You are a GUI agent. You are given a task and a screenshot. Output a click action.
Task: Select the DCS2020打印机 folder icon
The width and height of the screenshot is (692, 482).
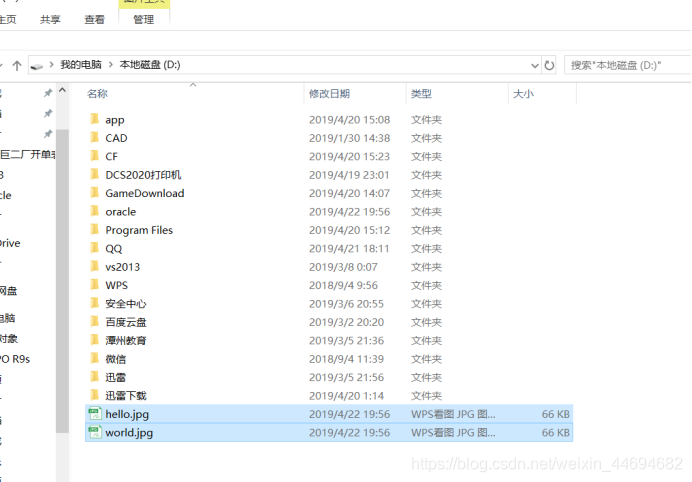(94, 174)
